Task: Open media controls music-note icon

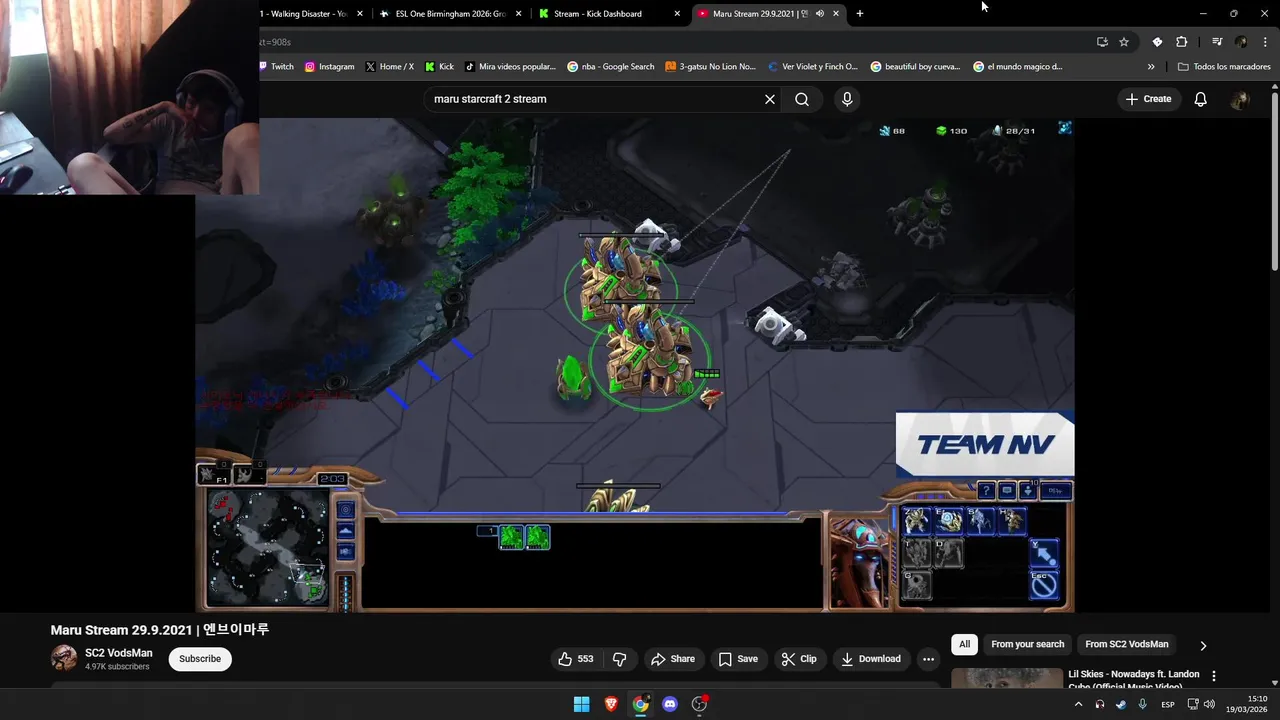Action: coord(1217,42)
